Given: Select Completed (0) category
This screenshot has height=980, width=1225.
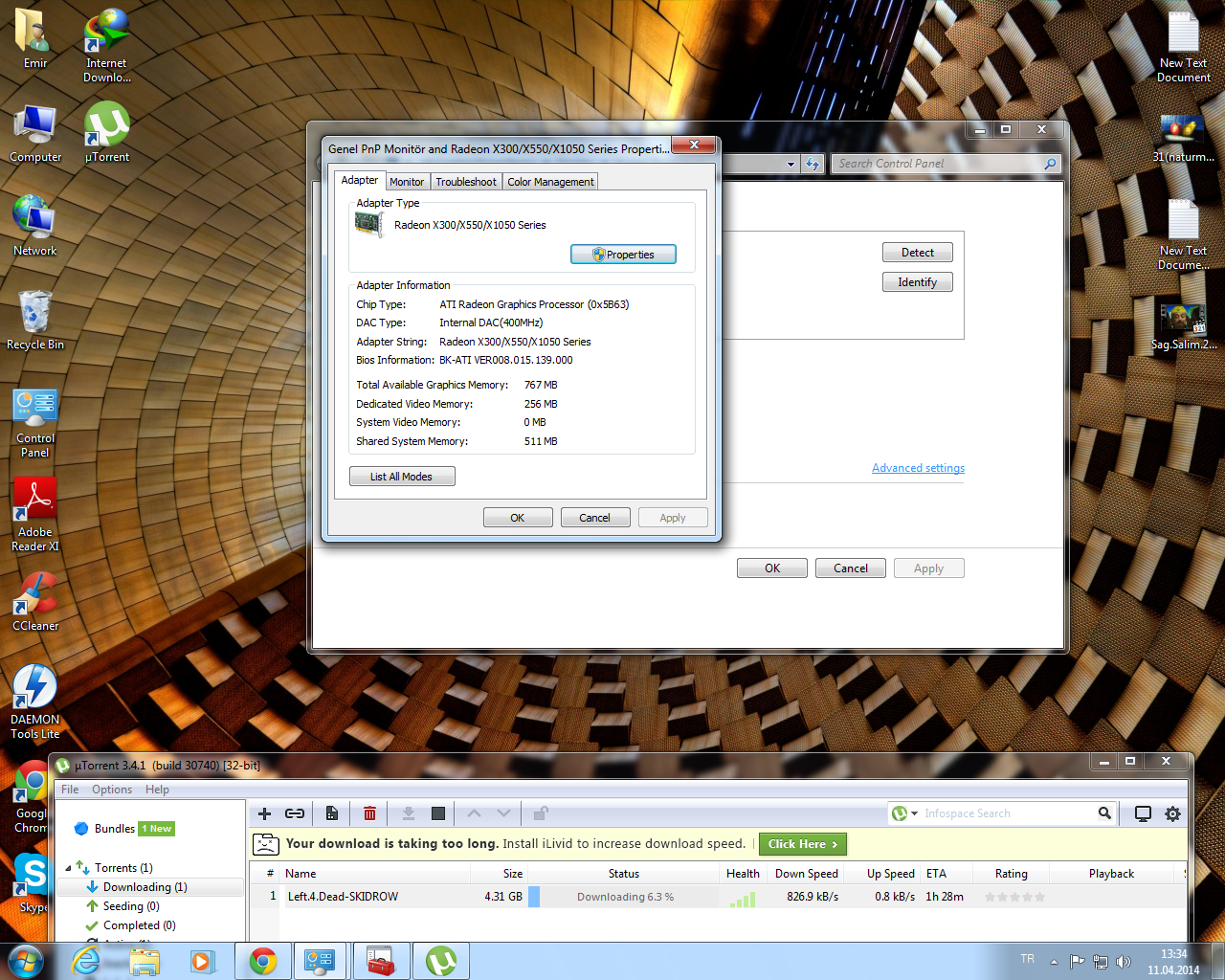Looking at the screenshot, I should click(x=140, y=925).
